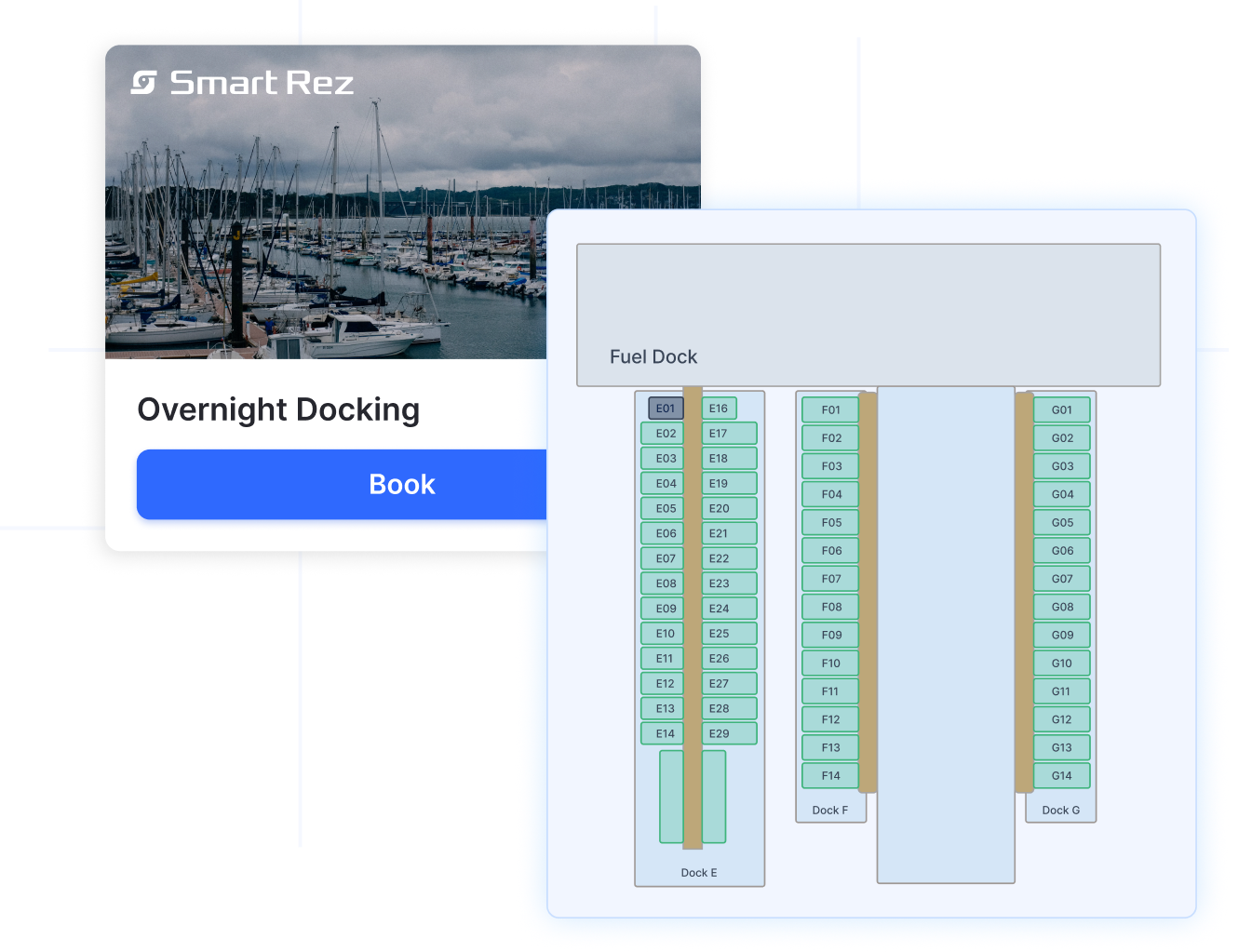1238x952 pixels.
Task: Choose slip G02
Action: point(1062,438)
